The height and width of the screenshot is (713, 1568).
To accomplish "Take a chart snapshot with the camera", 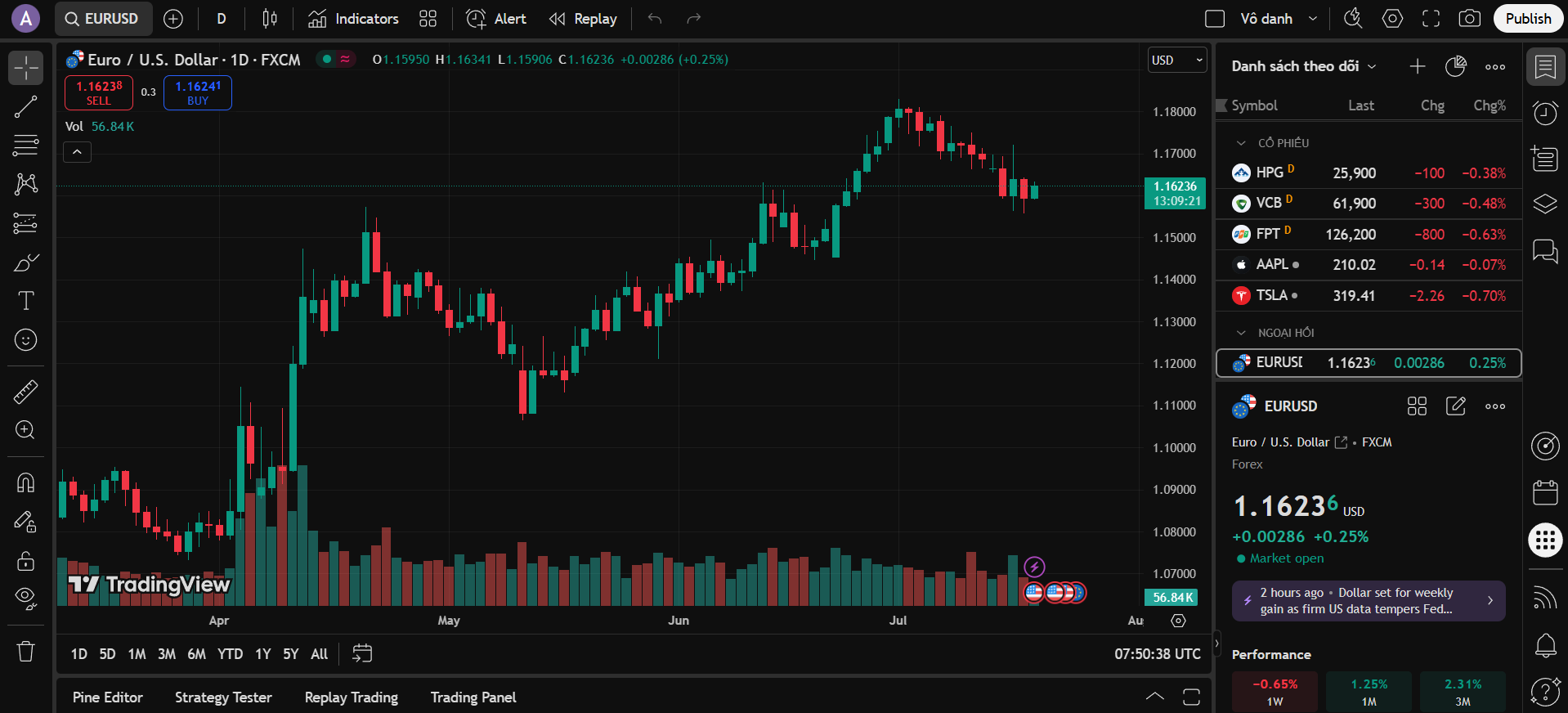I will coord(1469,18).
